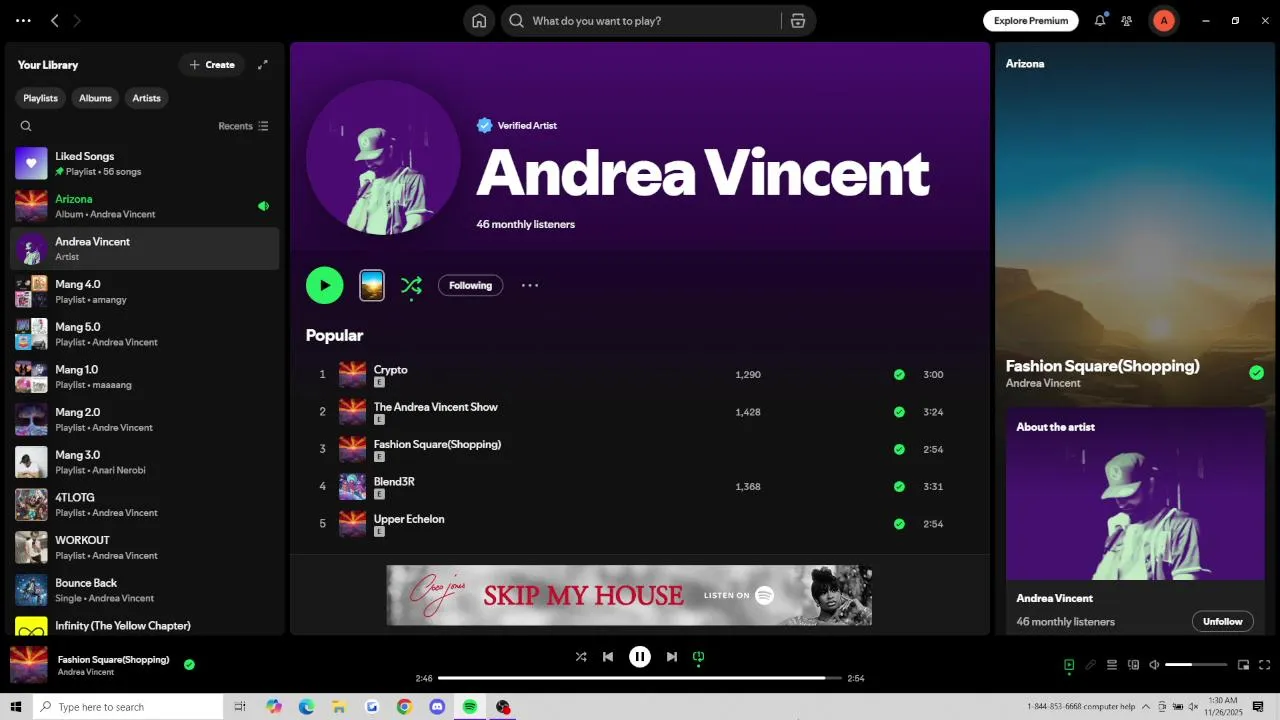
Task: Open the Arizona album in library
Action: point(145,206)
